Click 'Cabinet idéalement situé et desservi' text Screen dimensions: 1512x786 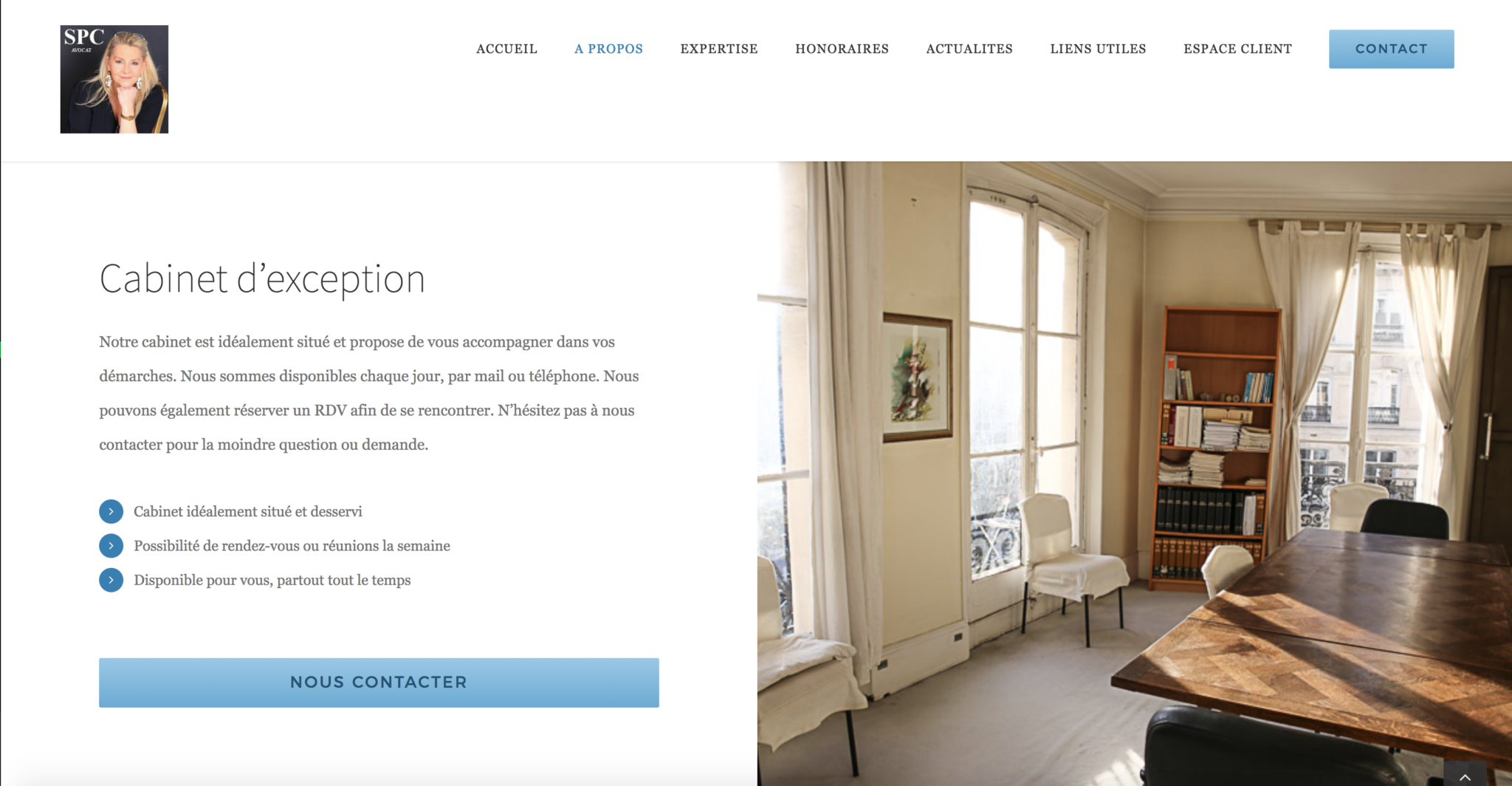point(248,511)
